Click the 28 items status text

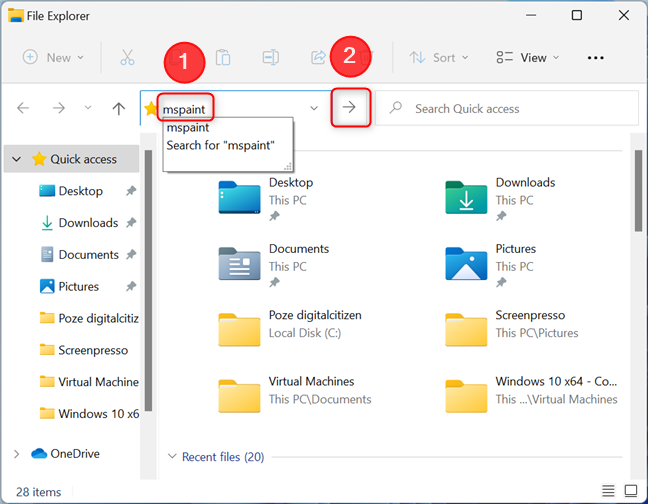(38, 492)
